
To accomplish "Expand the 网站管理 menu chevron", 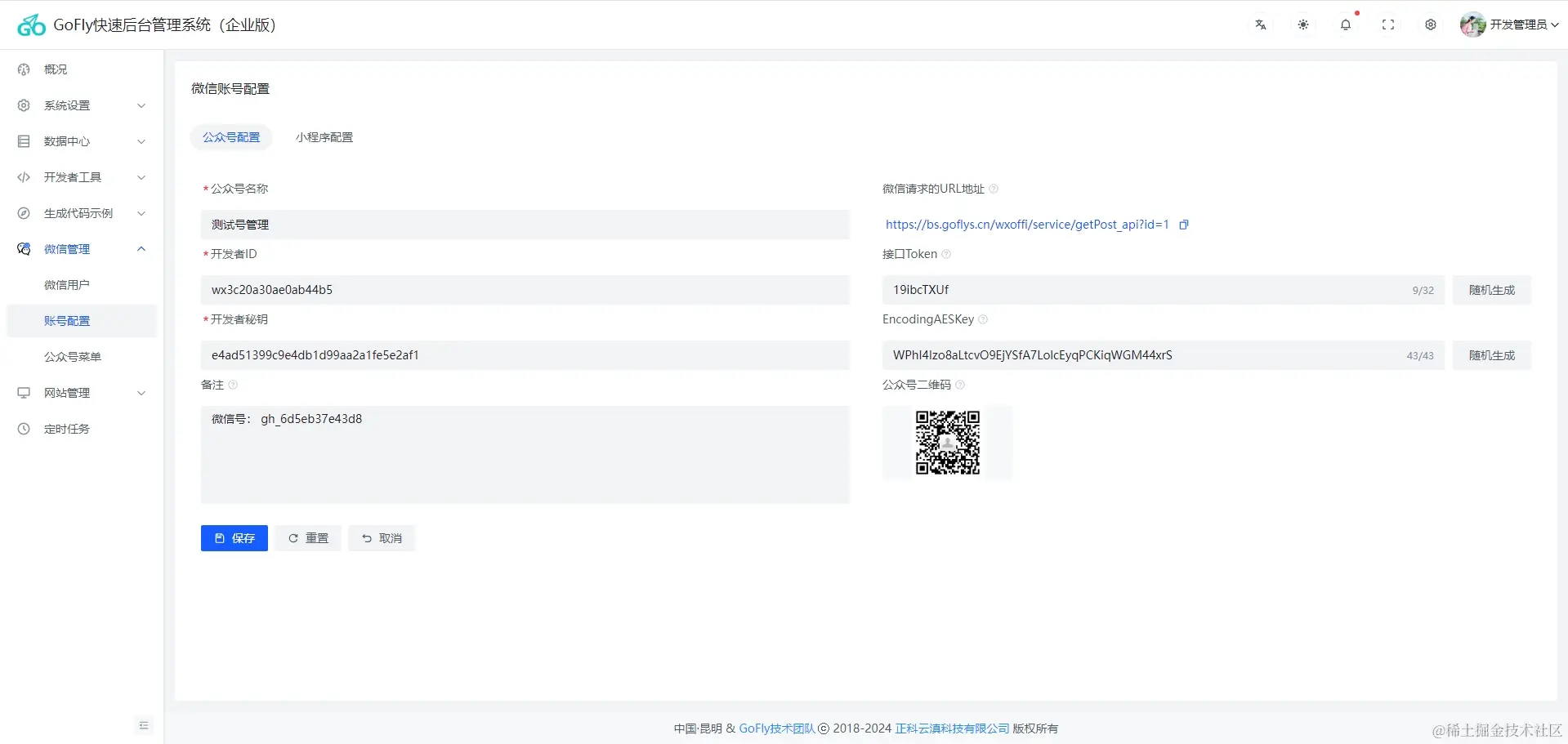I will point(141,393).
